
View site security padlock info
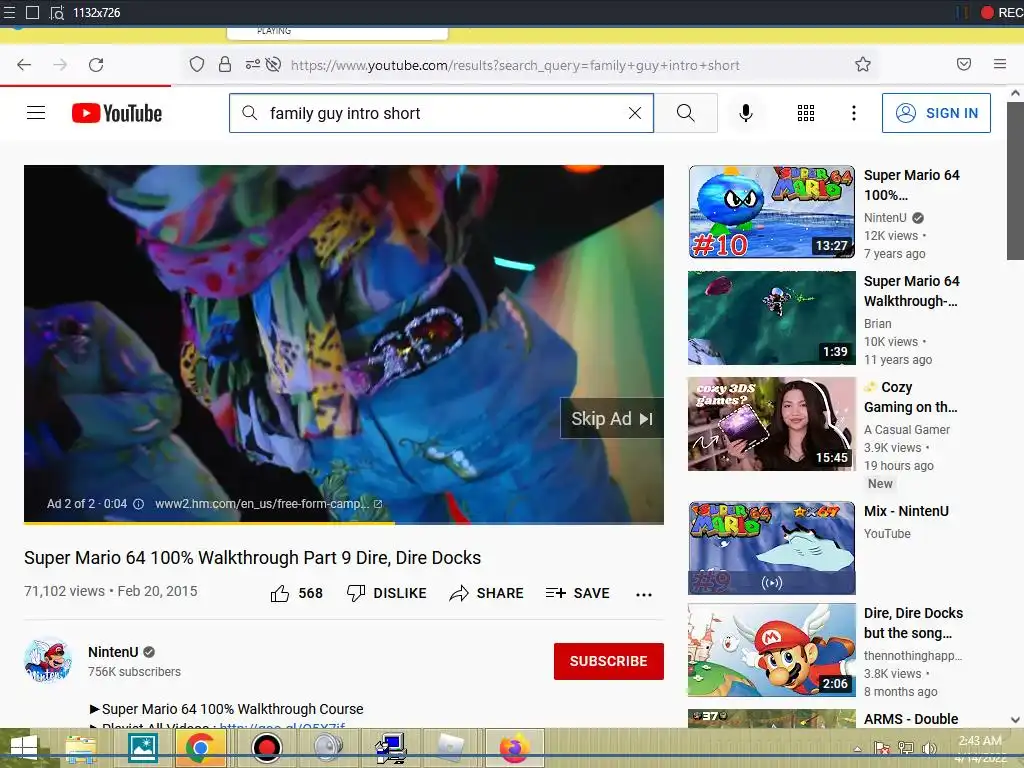[225, 64]
